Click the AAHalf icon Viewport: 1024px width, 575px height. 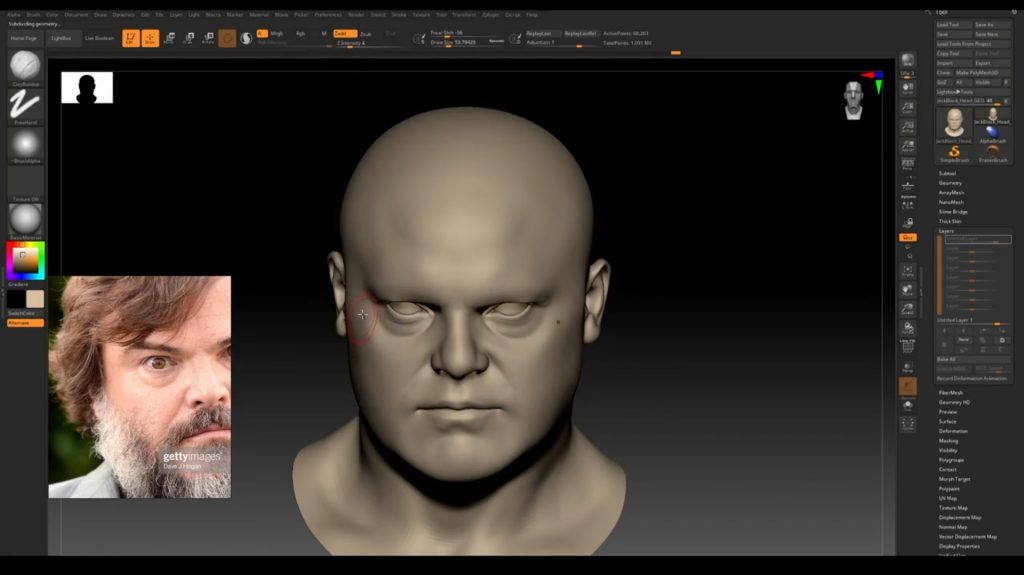908,146
